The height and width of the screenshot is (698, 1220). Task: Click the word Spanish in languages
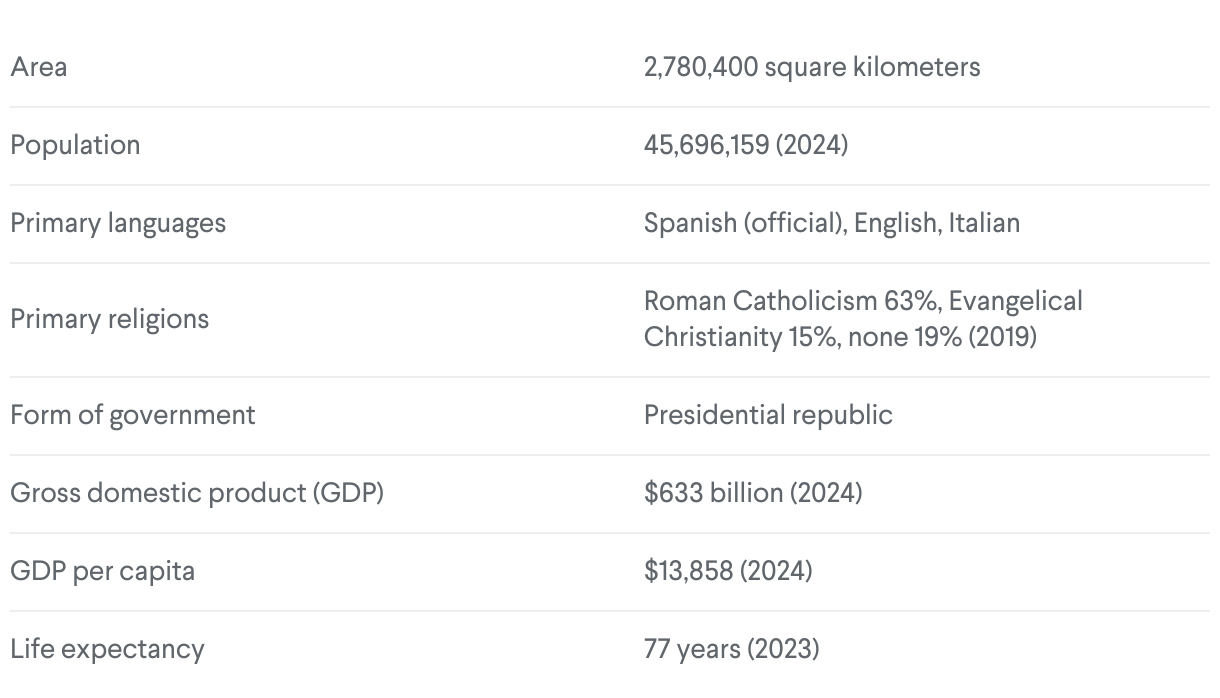(689, 222)
